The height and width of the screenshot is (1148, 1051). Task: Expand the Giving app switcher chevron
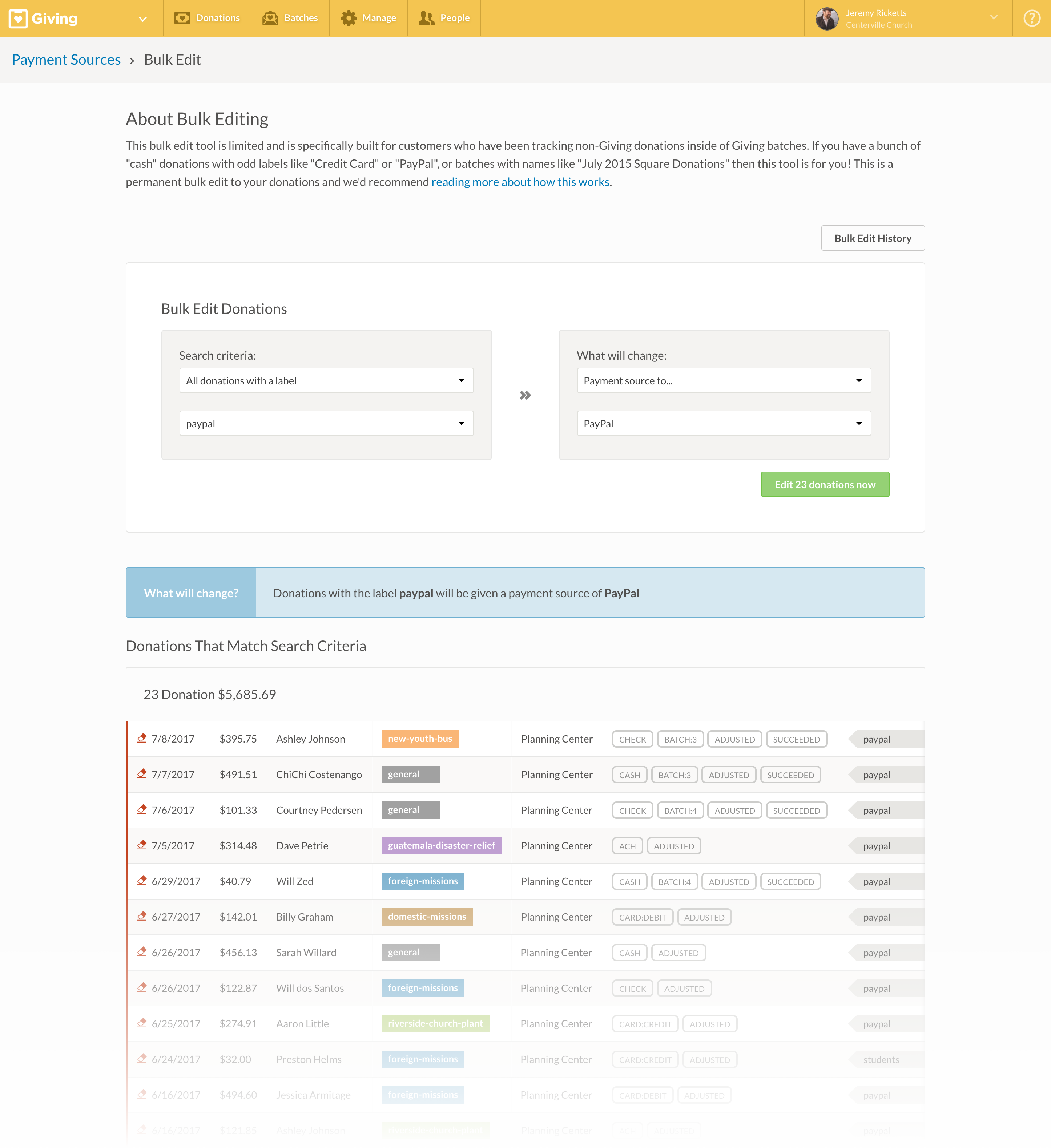point(142,19)
